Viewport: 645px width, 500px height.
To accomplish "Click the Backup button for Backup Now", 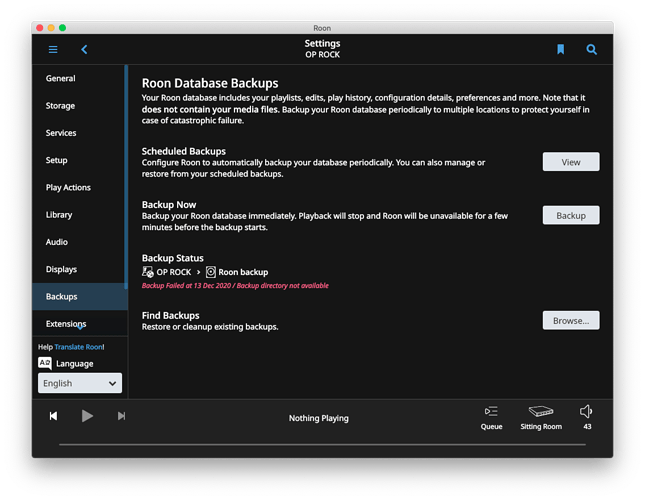I will (571, 215).
